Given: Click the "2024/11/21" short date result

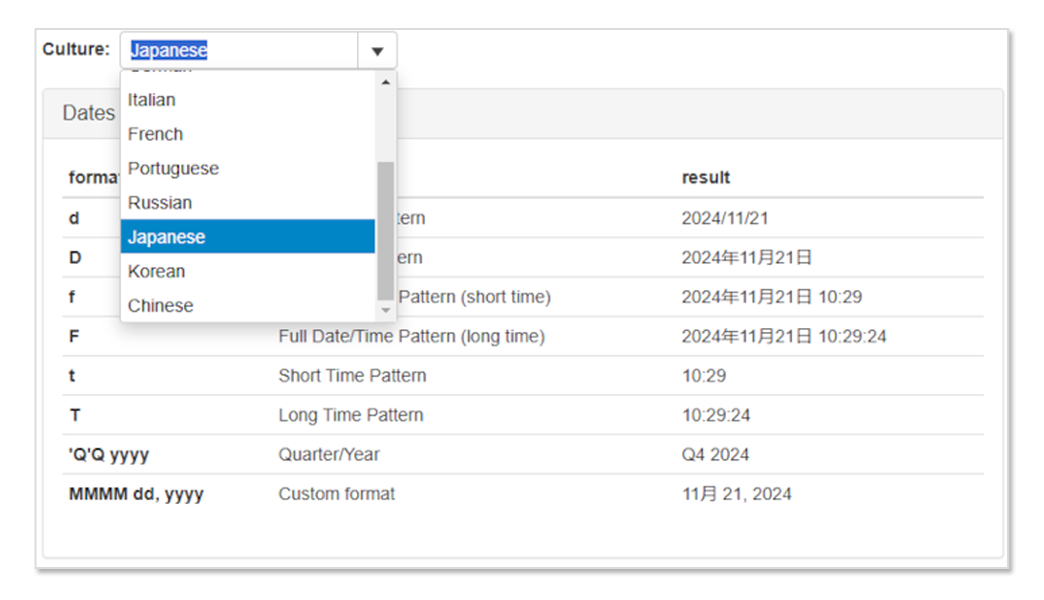Looking at the screenshot, I should click(725, 218).
